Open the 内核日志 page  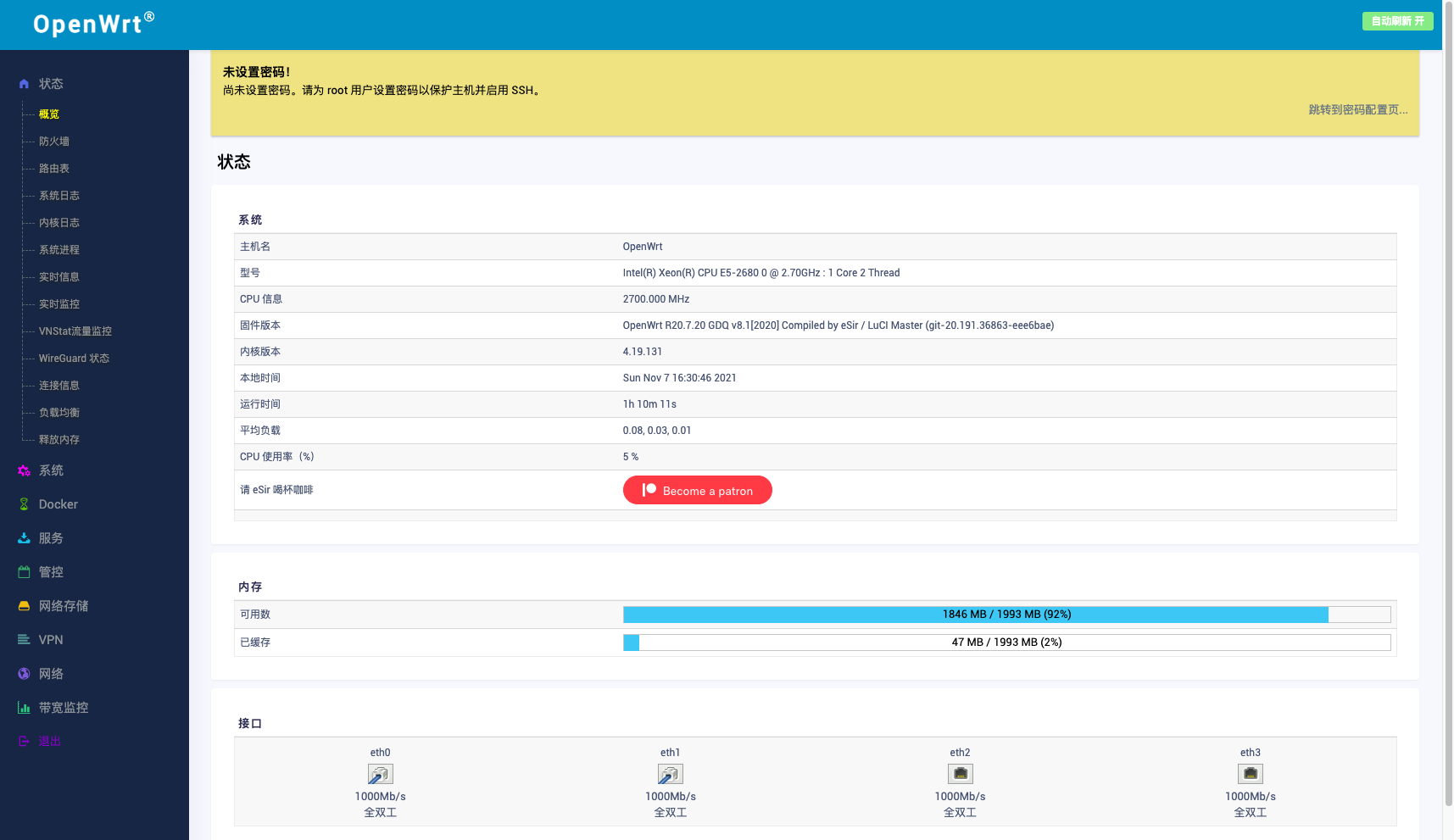click(x=59, y=223)
